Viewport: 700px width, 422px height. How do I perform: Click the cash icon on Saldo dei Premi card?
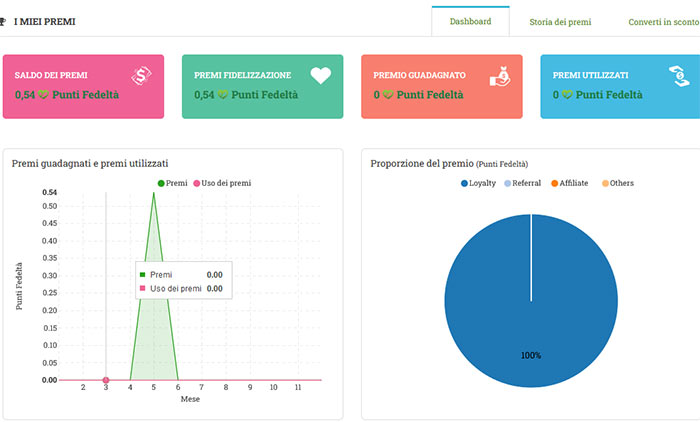click(141, 76)
